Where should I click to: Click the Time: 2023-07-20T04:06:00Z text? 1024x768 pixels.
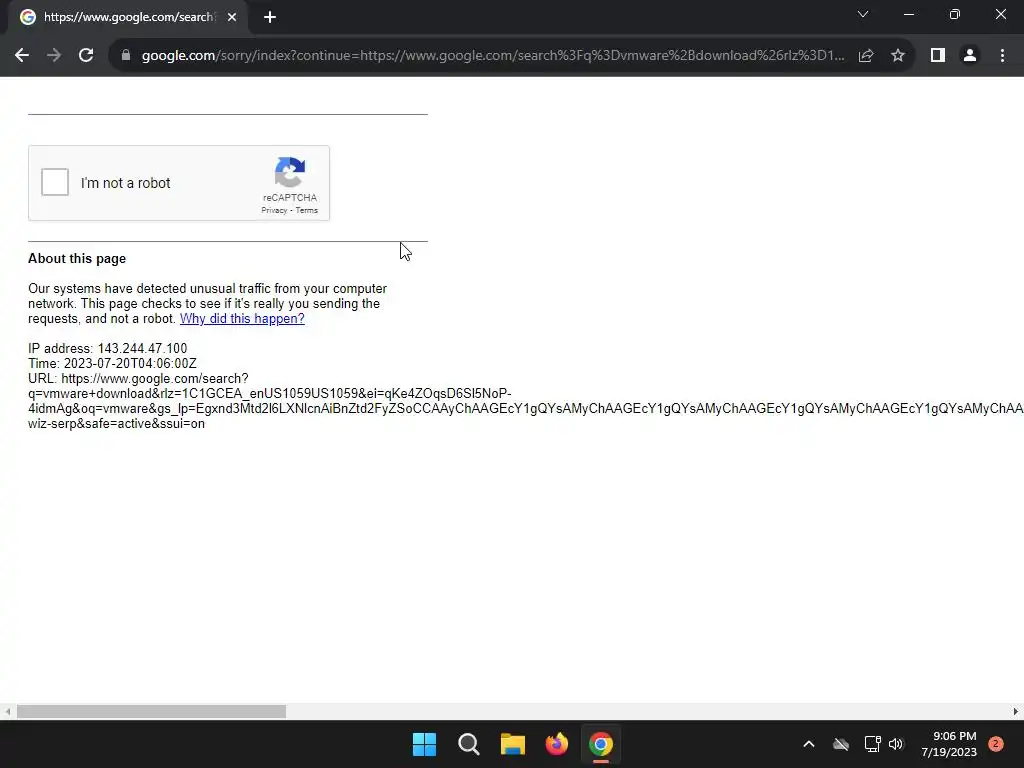(x=112, y=364)
